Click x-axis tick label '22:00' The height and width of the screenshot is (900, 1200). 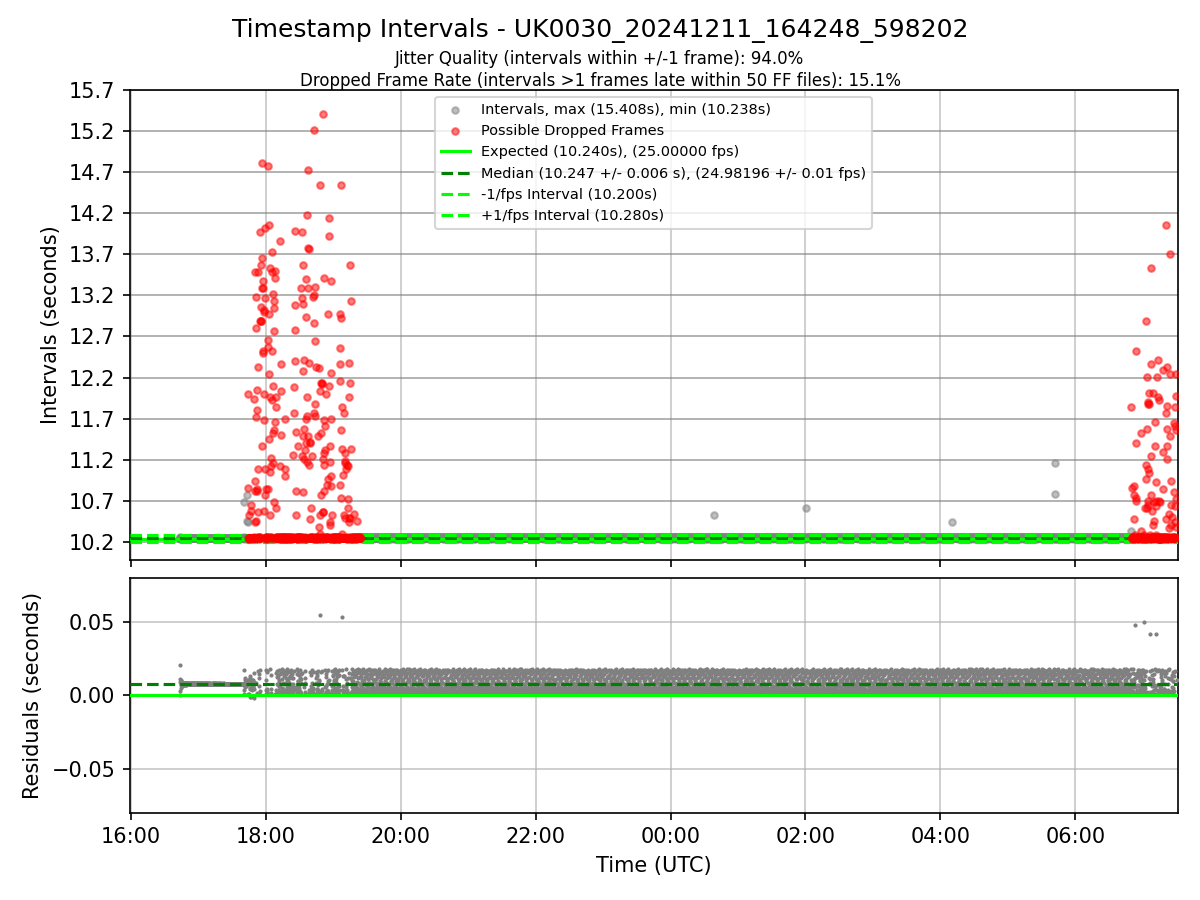pos(536,834)
